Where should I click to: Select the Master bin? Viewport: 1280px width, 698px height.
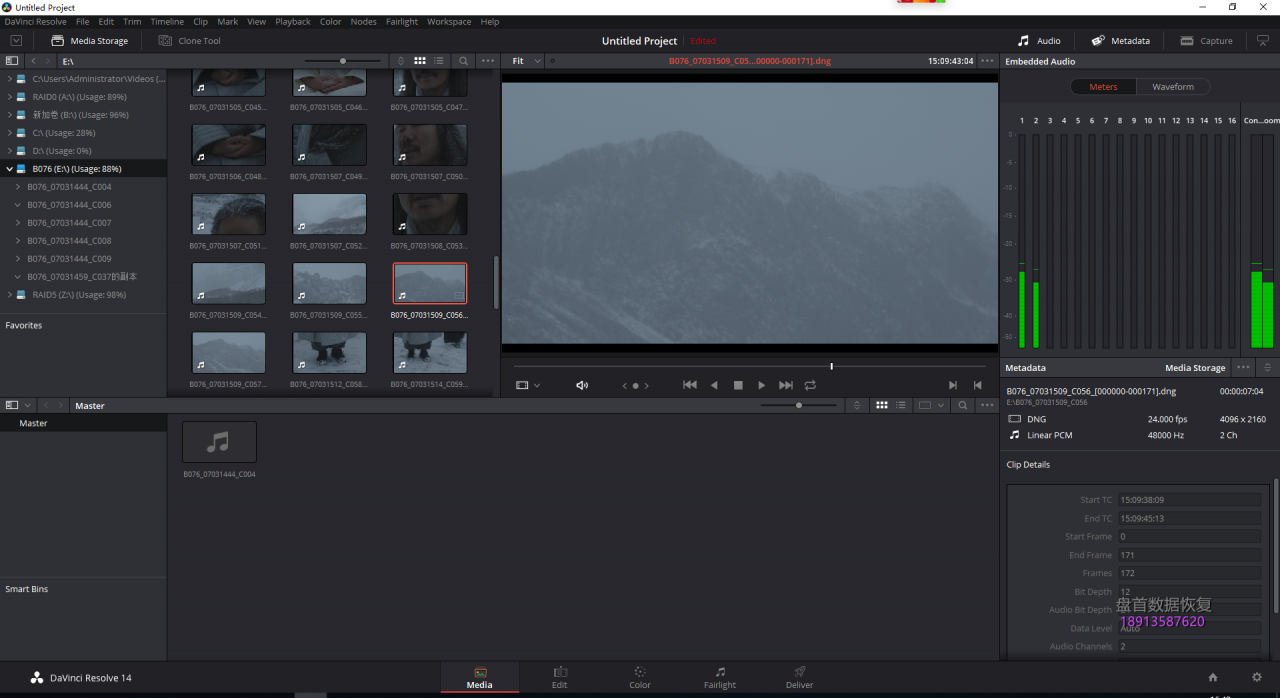click(x=33, y=423)
